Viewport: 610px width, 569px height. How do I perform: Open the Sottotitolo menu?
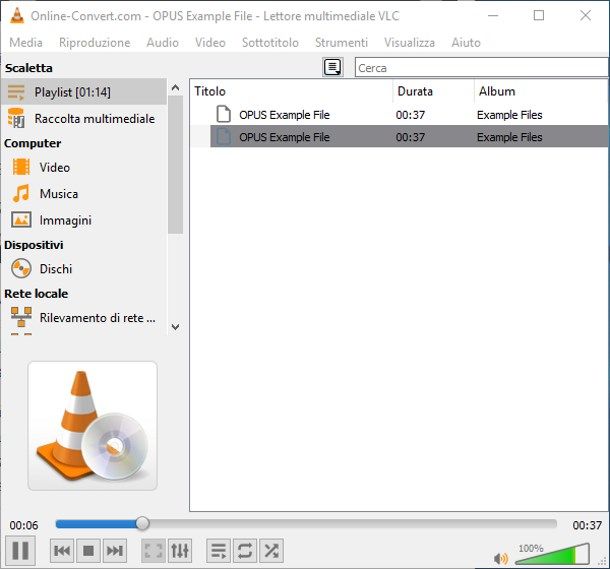click(270, 42)
